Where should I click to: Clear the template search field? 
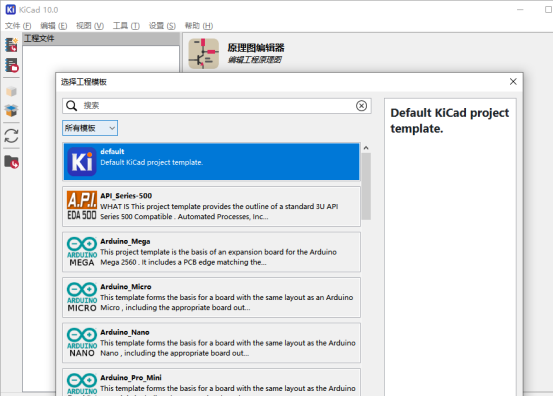point(361,106)
